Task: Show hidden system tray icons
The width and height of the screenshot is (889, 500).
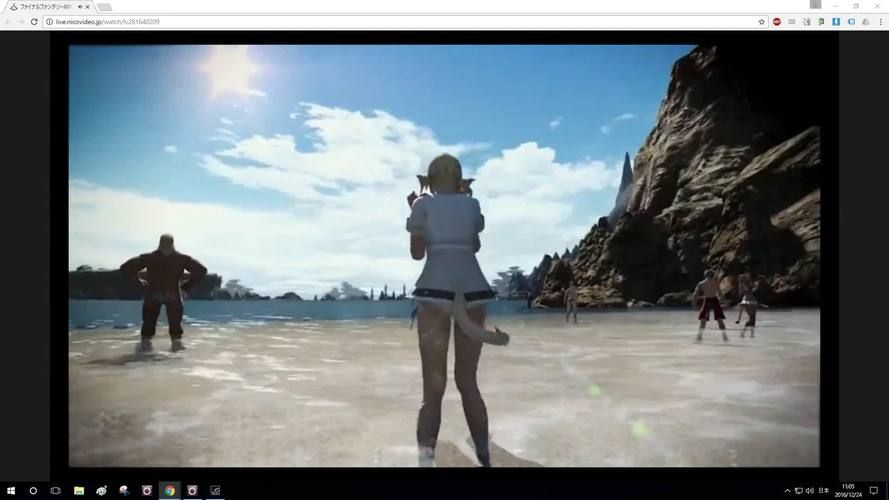Action: click(x=787, y=491)
